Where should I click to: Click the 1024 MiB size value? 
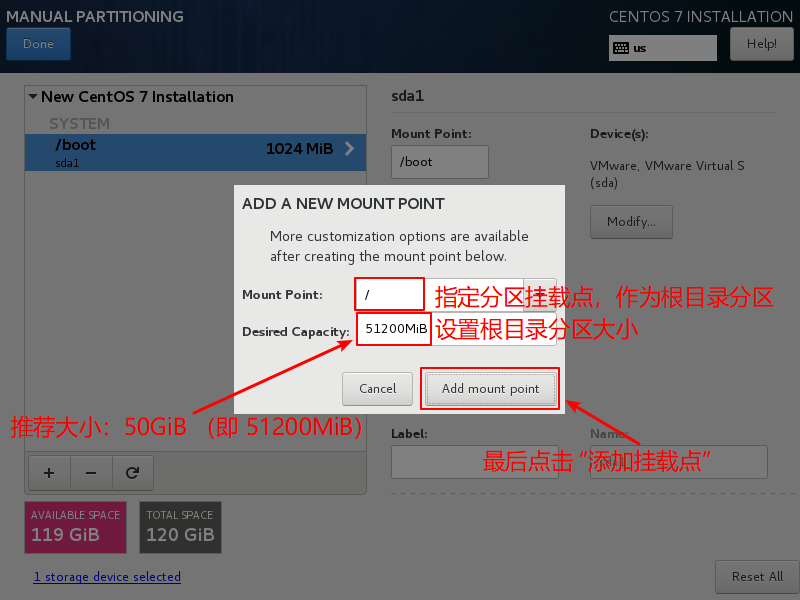299,148
